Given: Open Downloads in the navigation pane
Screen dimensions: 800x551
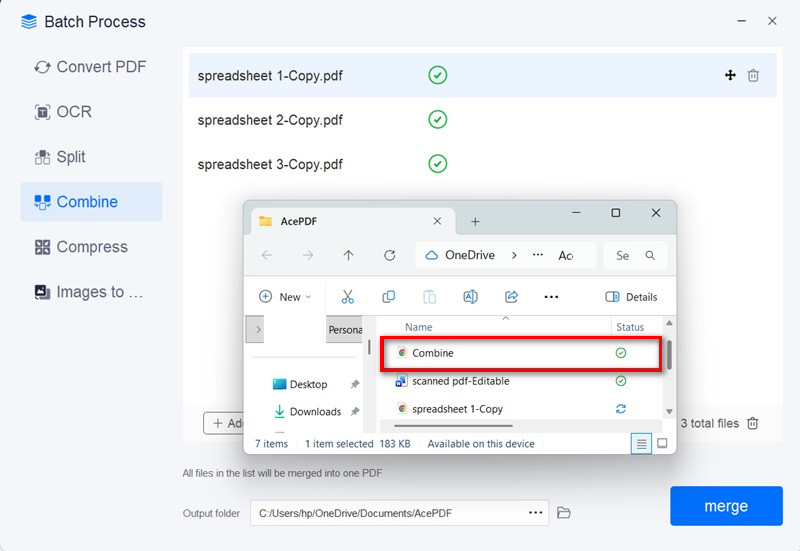Looking at the screenshot, I should coord(308,412).
